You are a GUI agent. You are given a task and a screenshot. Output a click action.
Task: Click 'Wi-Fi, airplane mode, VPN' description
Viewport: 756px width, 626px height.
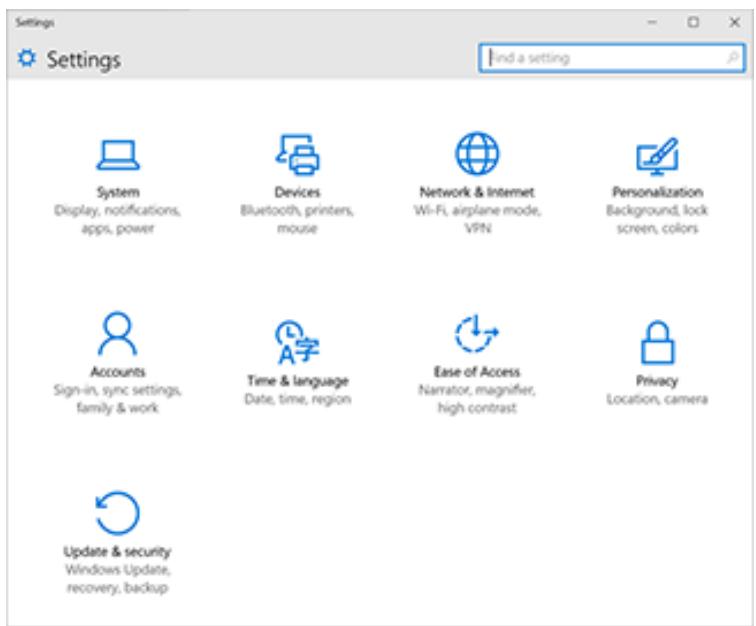point(477,219)
